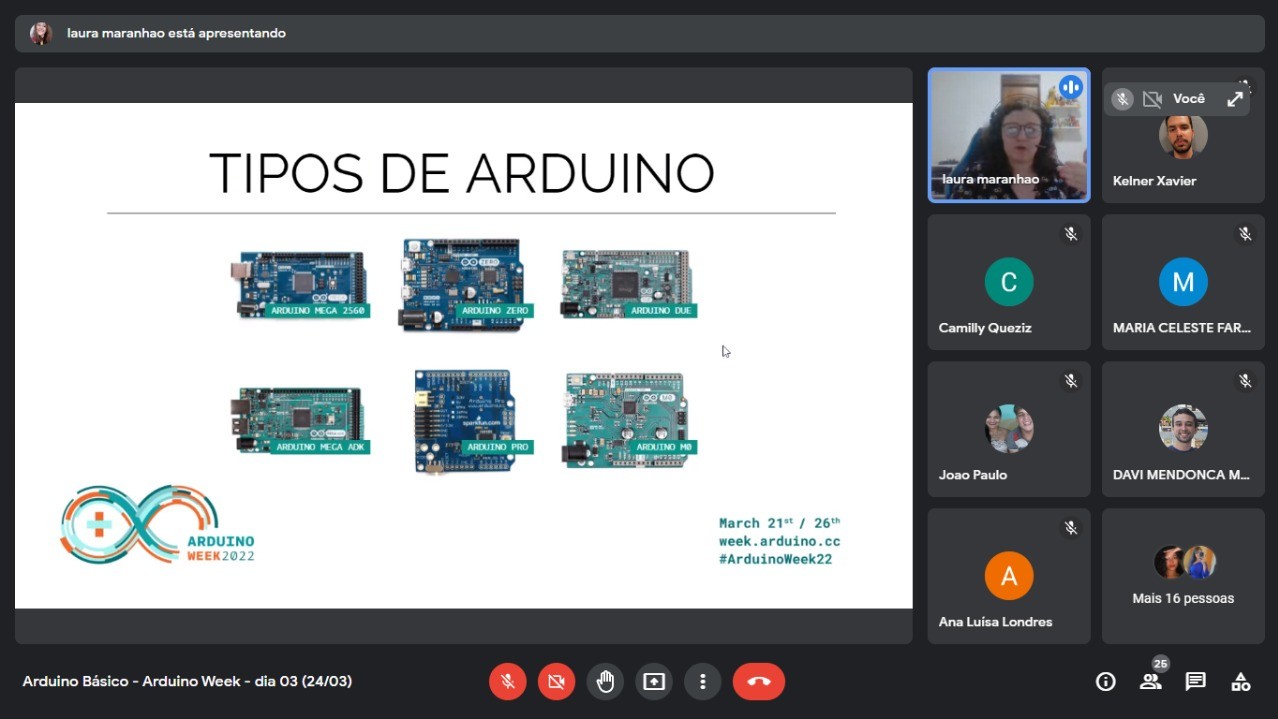The width and height of the screenshot is (1278, 719).
Task: Select DAVI MENDONCA participant tile
Action: coord(1183,429)
